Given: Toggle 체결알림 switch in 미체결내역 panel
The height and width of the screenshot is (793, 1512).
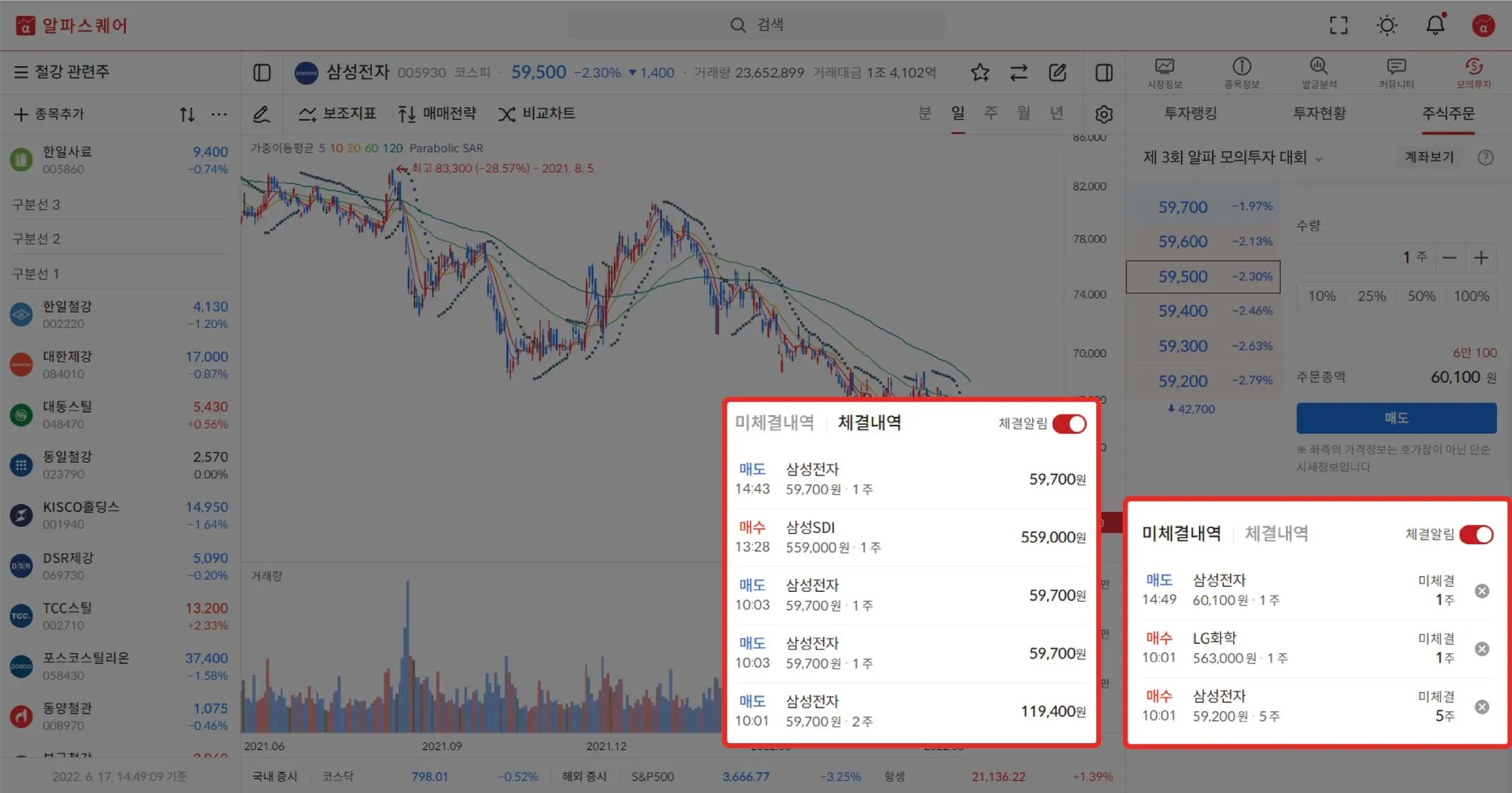Looking at the screenshot, I should click(1476, 534).
